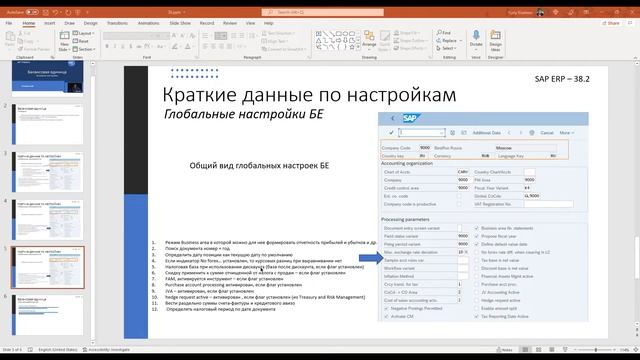640x360 pixels.
Task: Start the Slide Show from status bar icon
Action: 565,350
